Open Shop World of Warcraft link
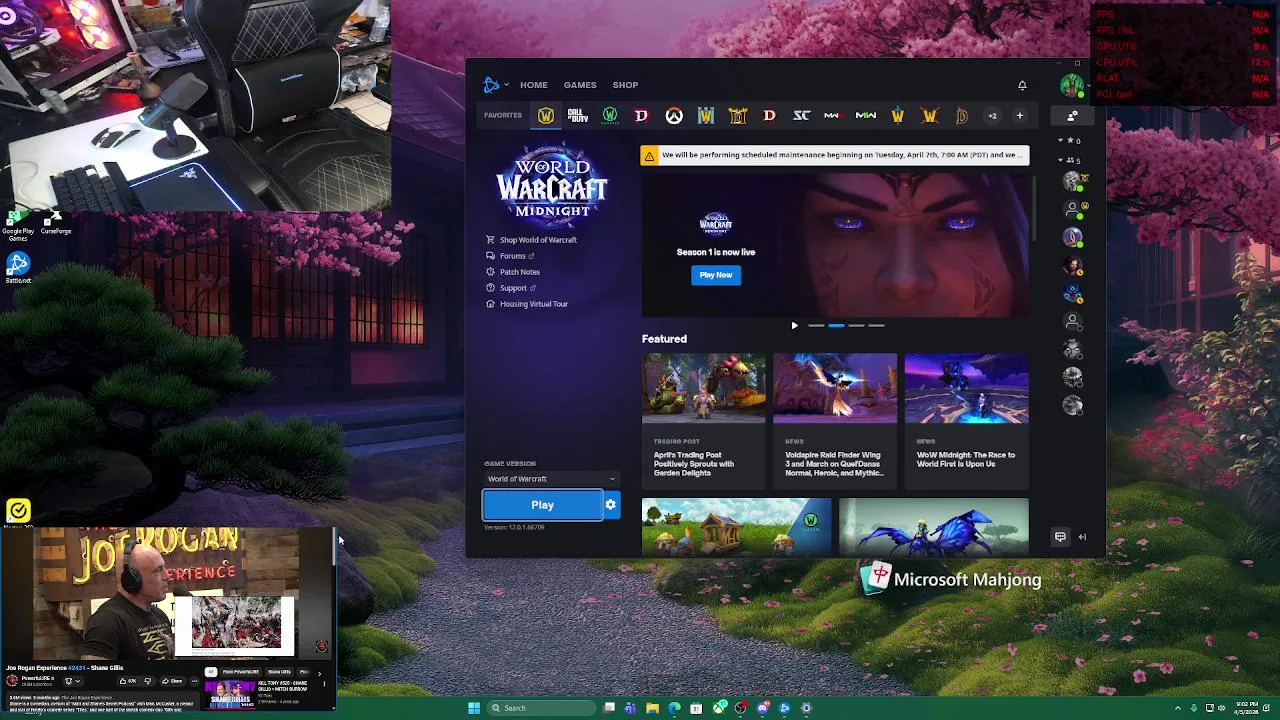This screenshot has width=1280, height=720. [531, 240]
